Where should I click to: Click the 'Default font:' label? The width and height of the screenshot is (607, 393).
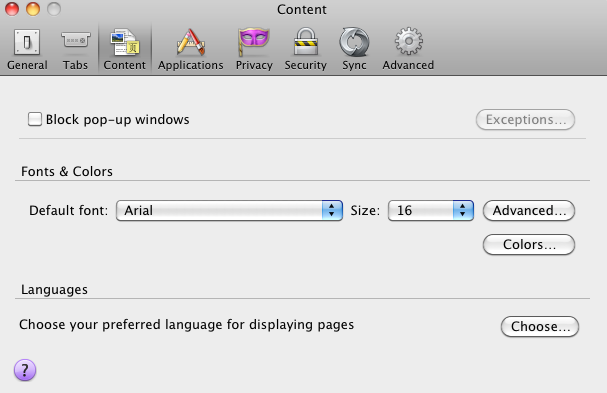(69, 211)
